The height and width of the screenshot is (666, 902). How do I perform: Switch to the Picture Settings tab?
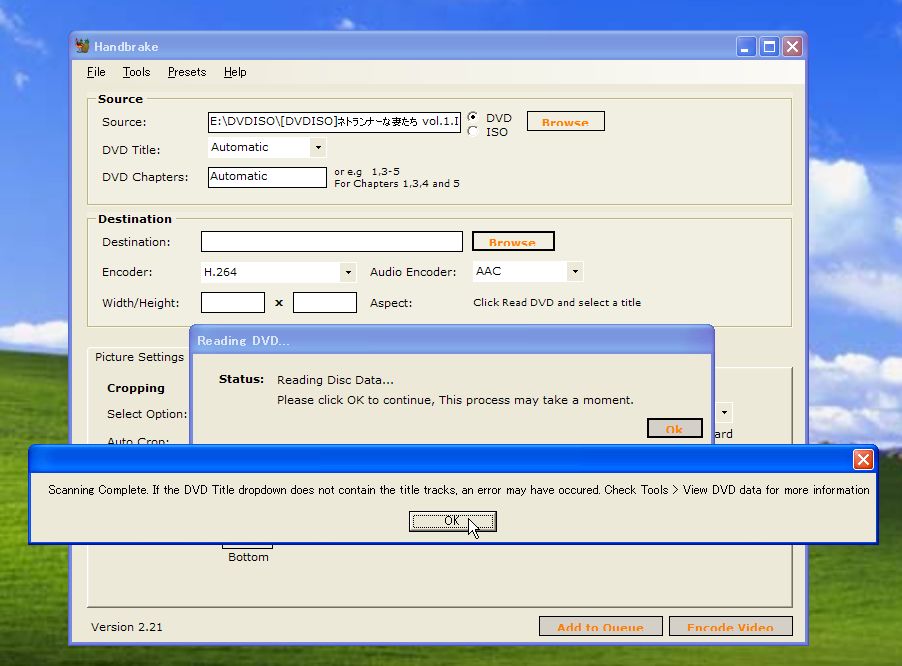coord(139,357)
